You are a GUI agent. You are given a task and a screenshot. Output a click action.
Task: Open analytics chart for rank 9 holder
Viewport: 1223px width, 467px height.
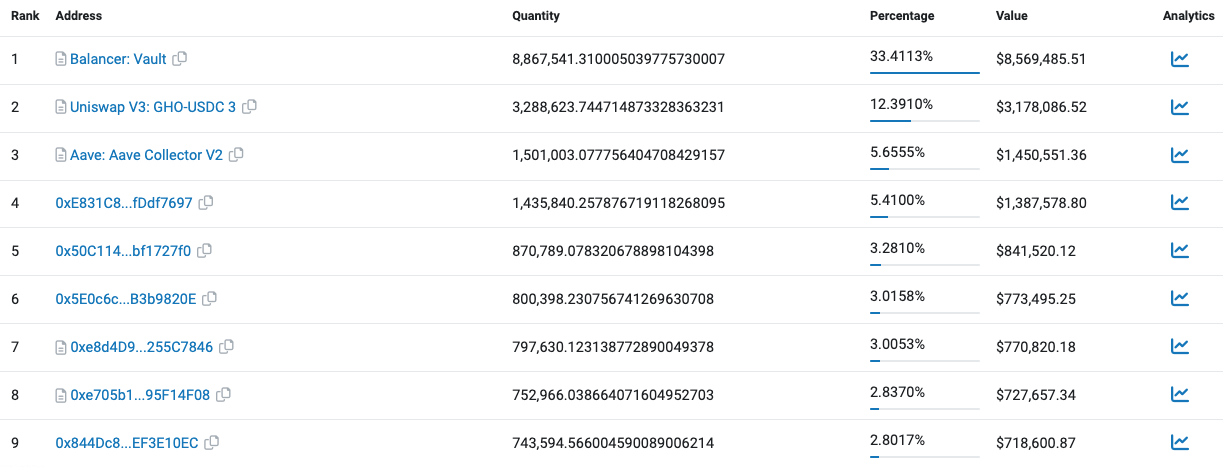tap(1180, 441)
